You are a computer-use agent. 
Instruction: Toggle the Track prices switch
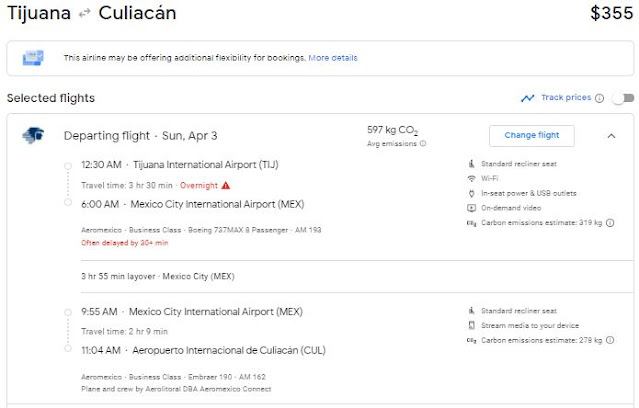coord(623,98)
